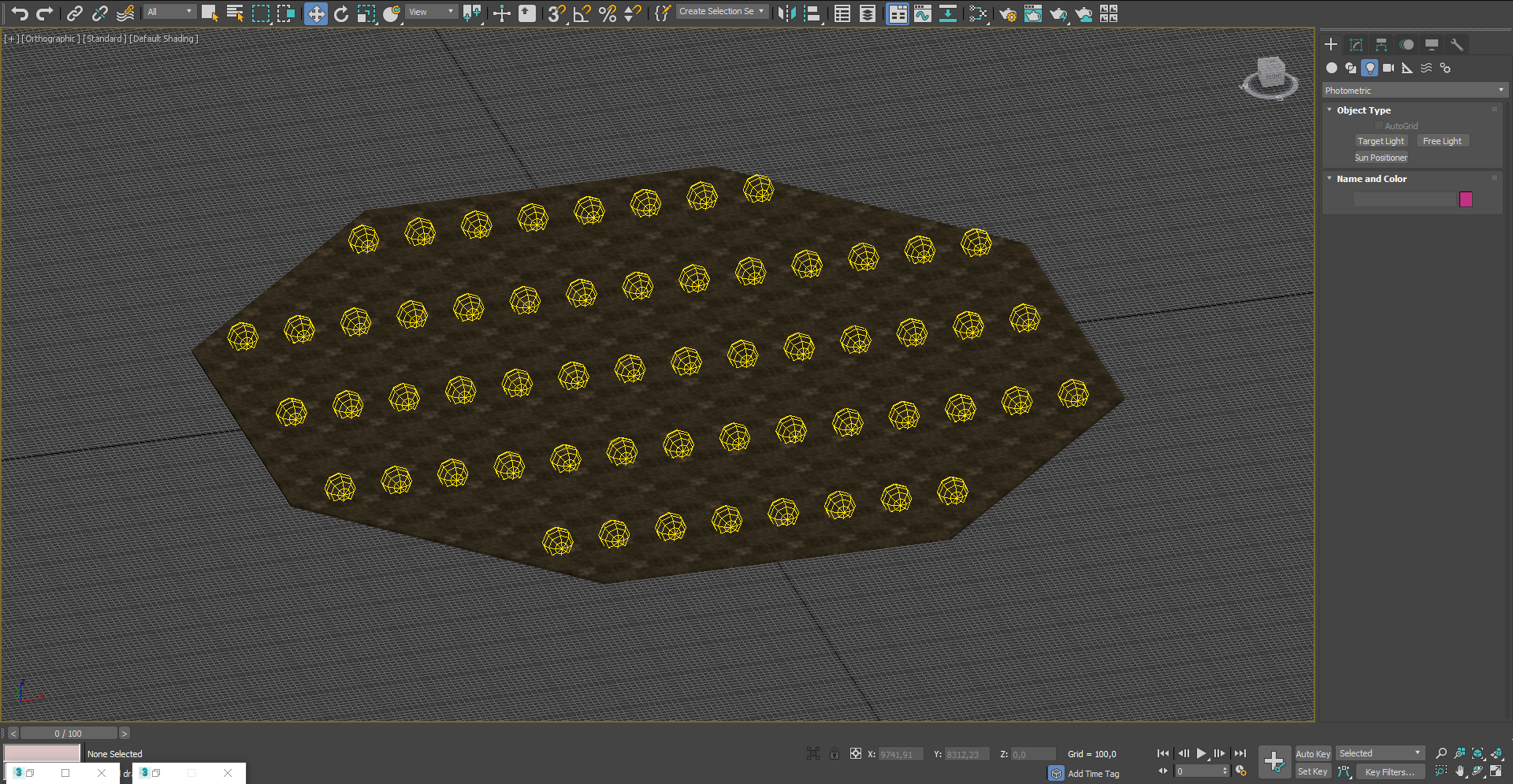This screenshot has width=1513, height=784.
Task: Open the Photometric light type dropdown
Action: (1414, 91)
